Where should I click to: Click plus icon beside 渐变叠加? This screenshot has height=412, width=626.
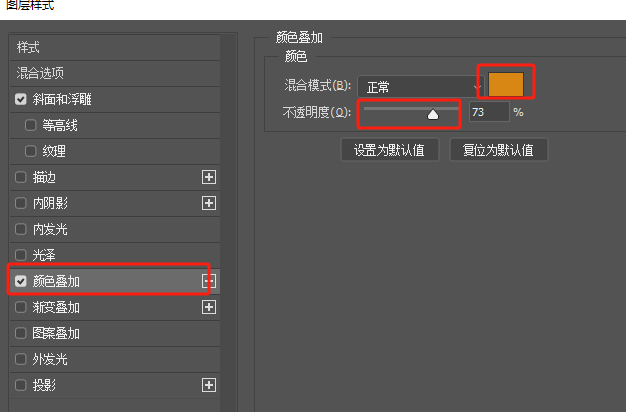coord(209,307)
